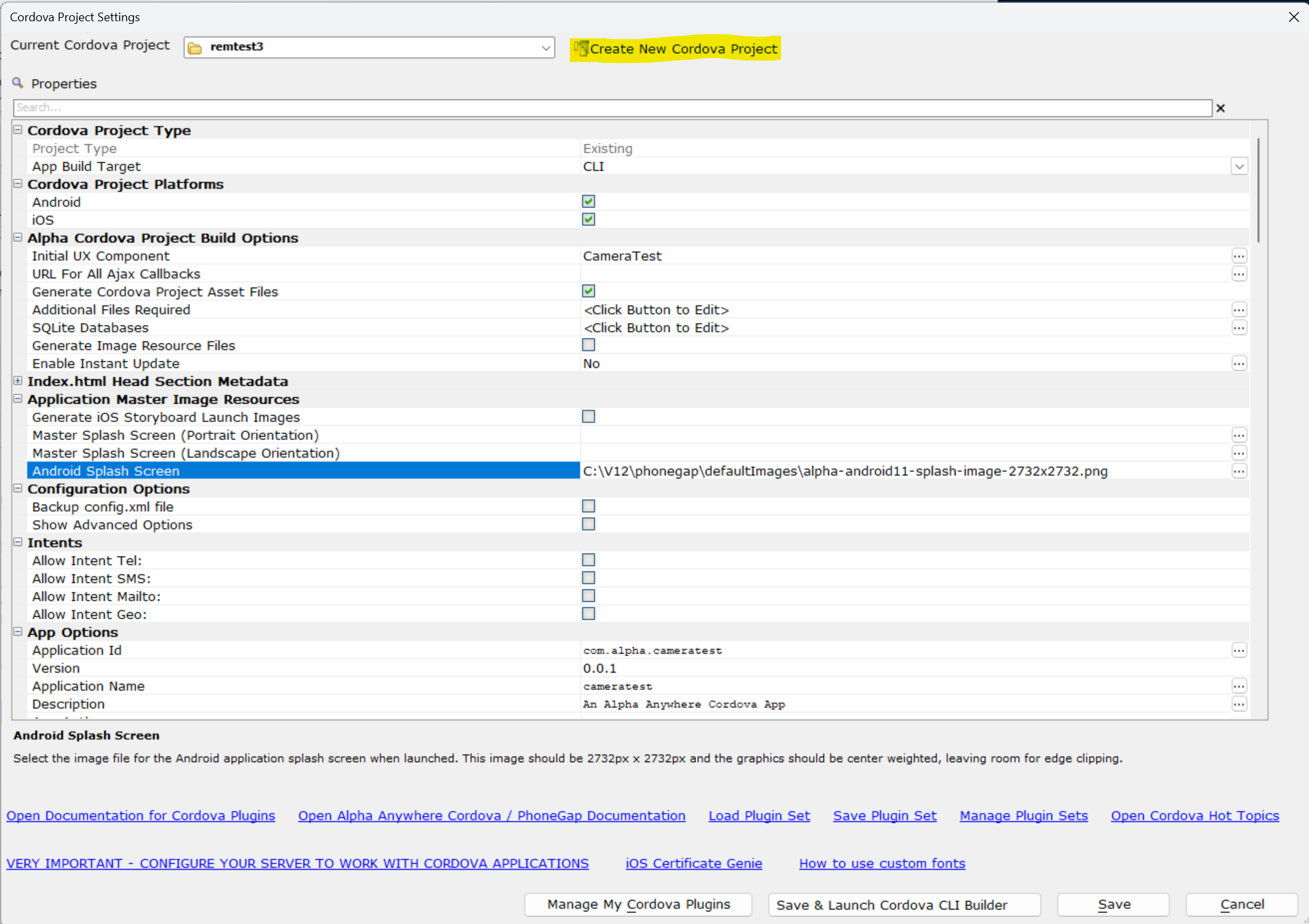Open ellipsis editor for Enable Instant Update
1309x924 pixels.
click(1239, 364)
